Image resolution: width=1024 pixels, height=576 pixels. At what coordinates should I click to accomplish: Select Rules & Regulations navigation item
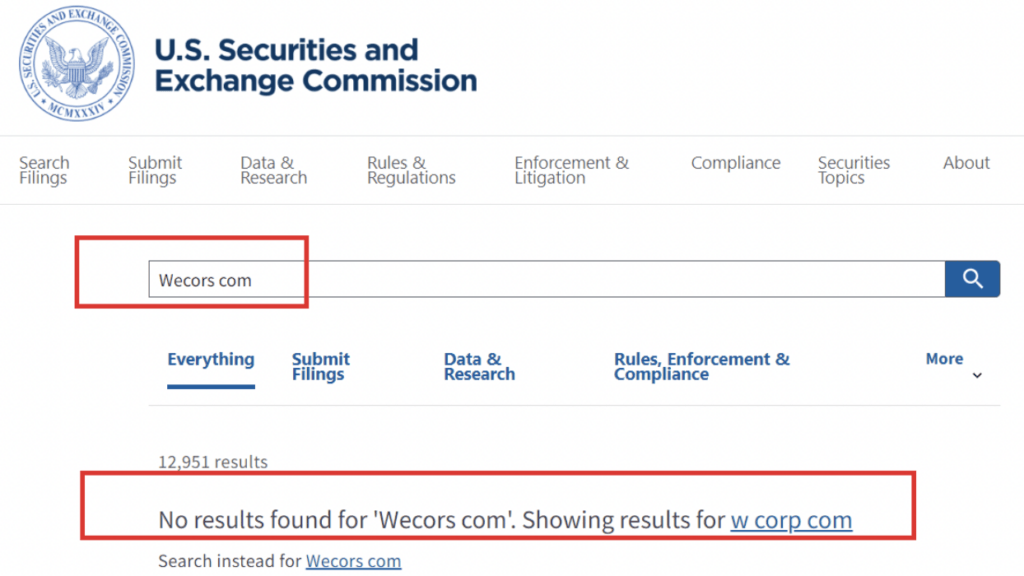point(411,170)
